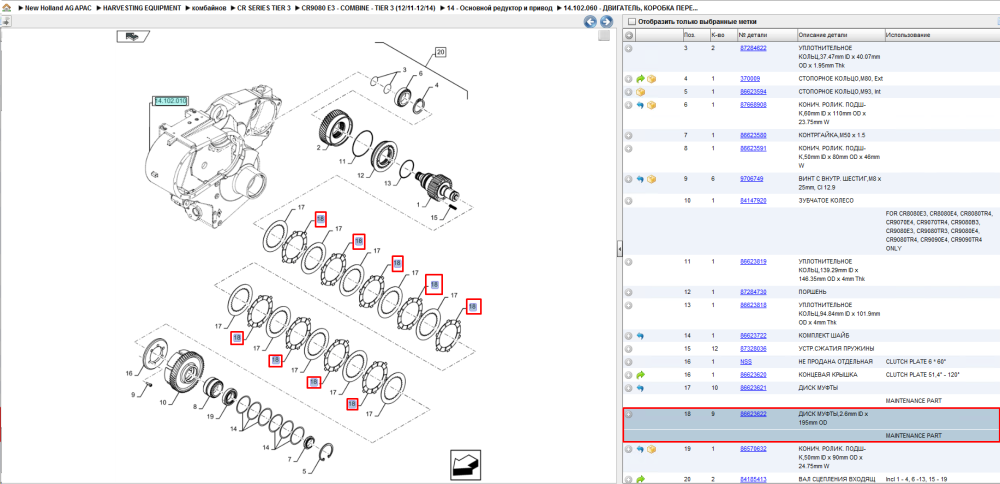Viewport: 1000px width, 484px height.
Task: Expand the NSS row
Action: point(629,362)
